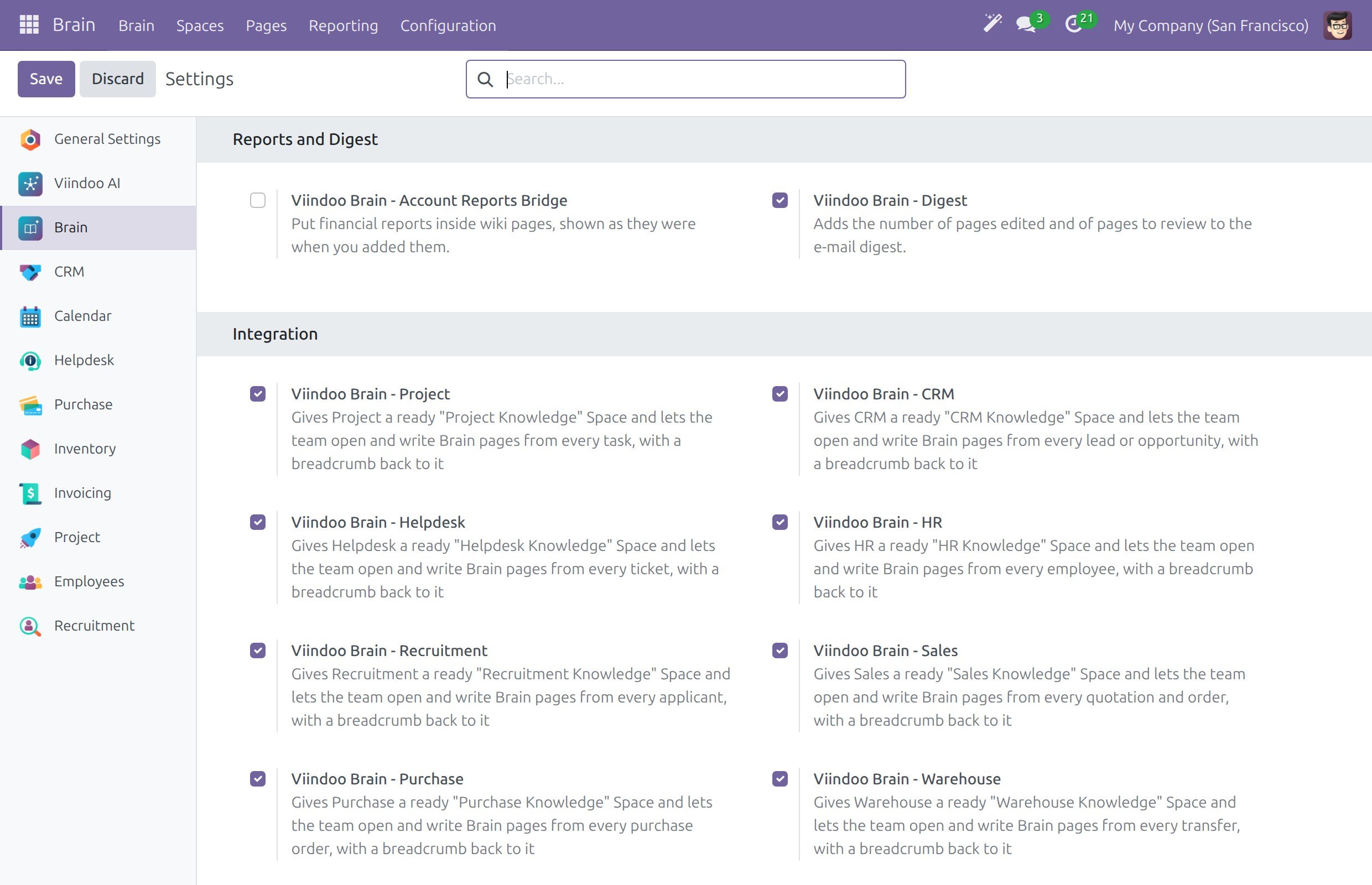The image size is (1372, 885).
Task: Click the General Settings hexagon icon
Action: 30,139
